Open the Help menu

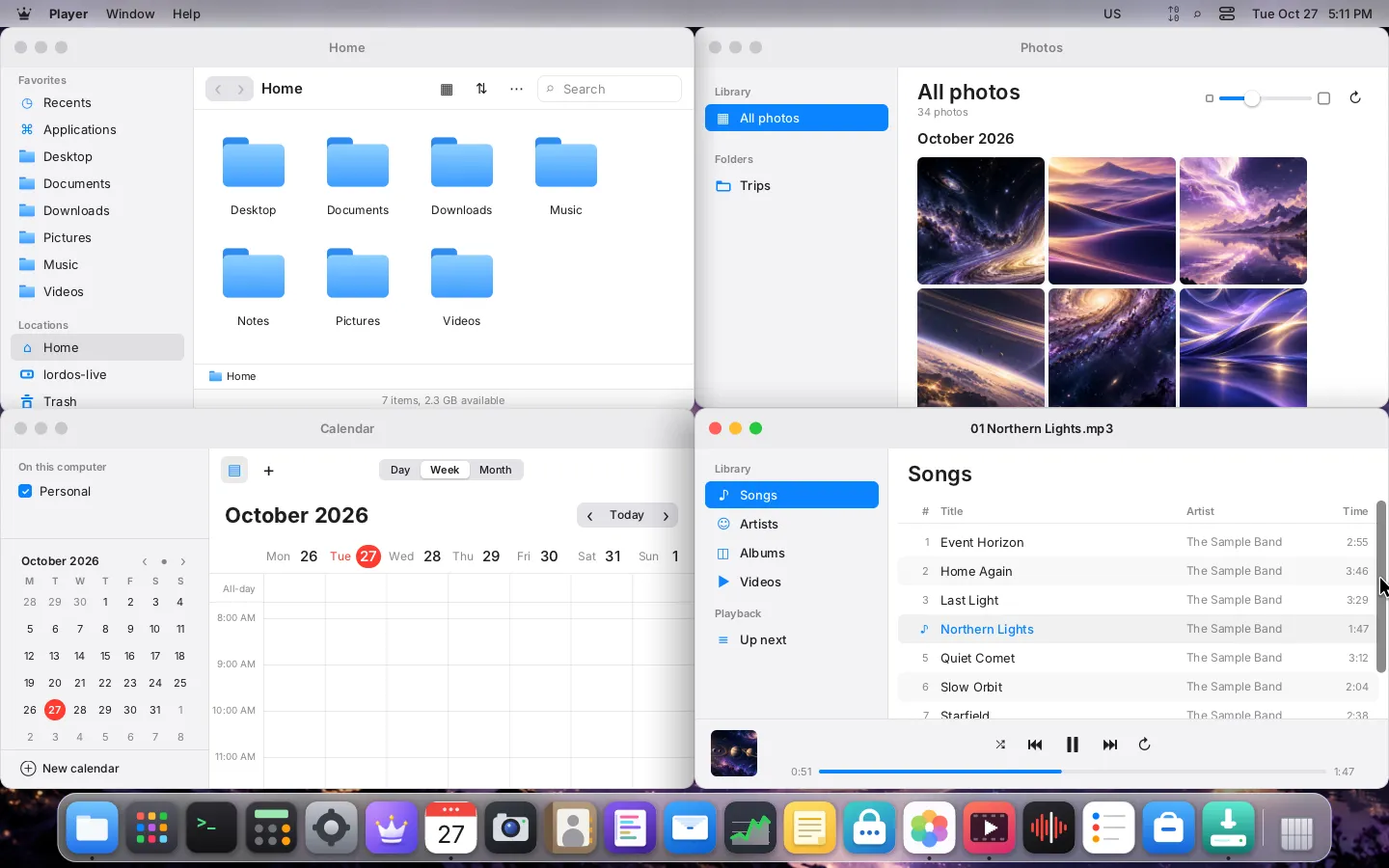point(186,14)
